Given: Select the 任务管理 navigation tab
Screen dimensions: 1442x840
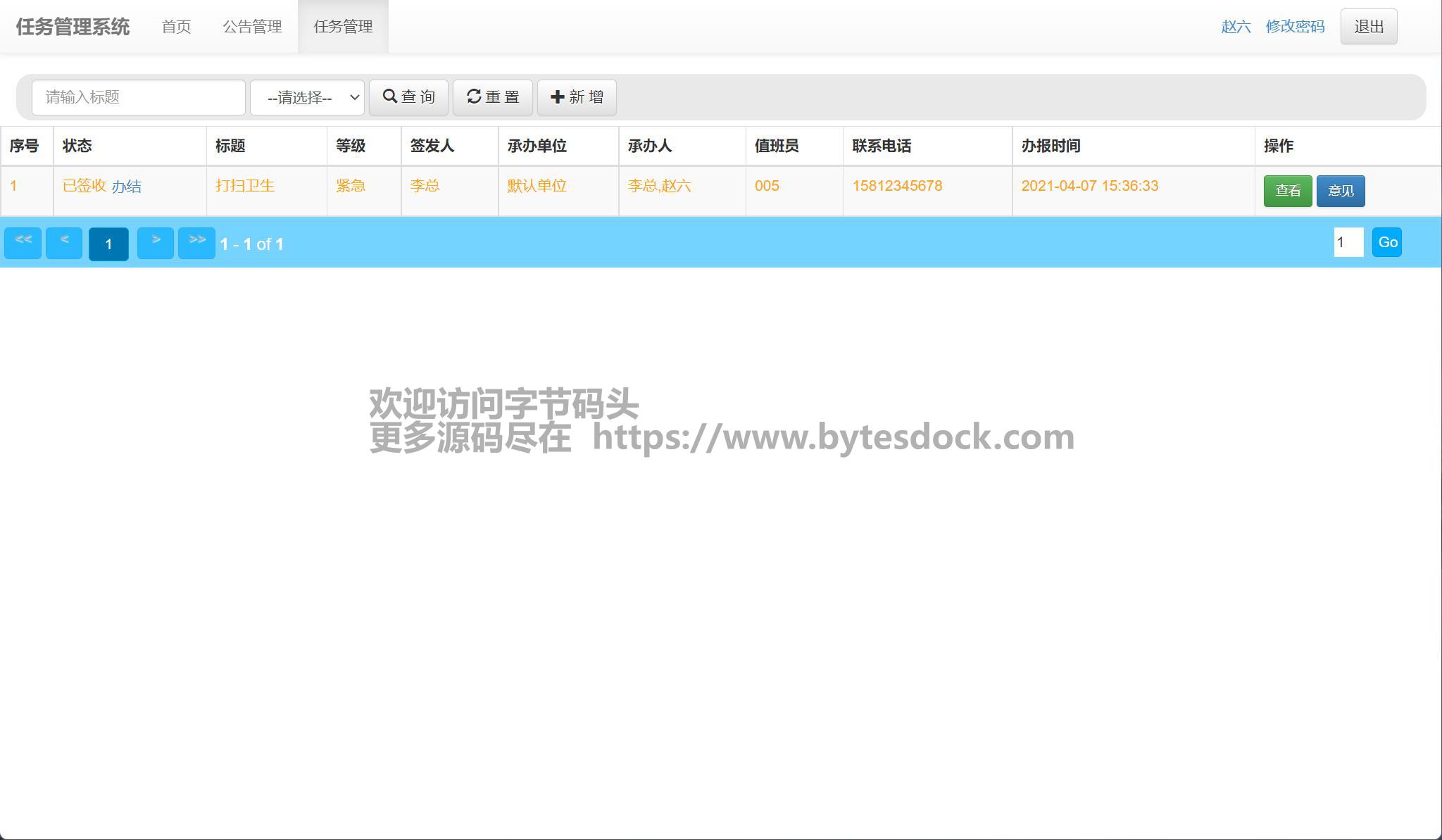Looking at the screenshot, I should coord(343,27).
